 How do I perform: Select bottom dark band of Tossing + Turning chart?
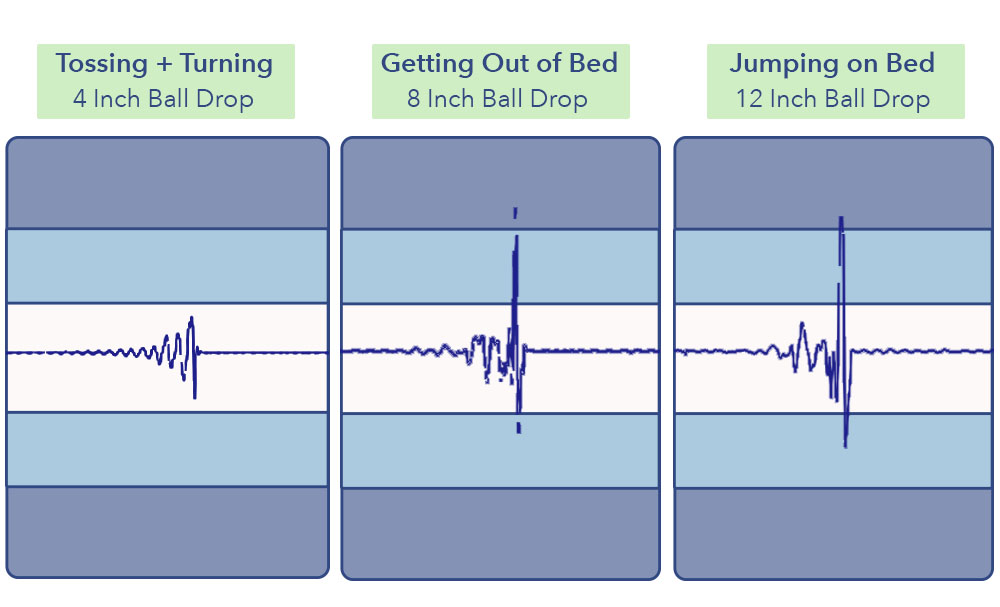(167, 530)
